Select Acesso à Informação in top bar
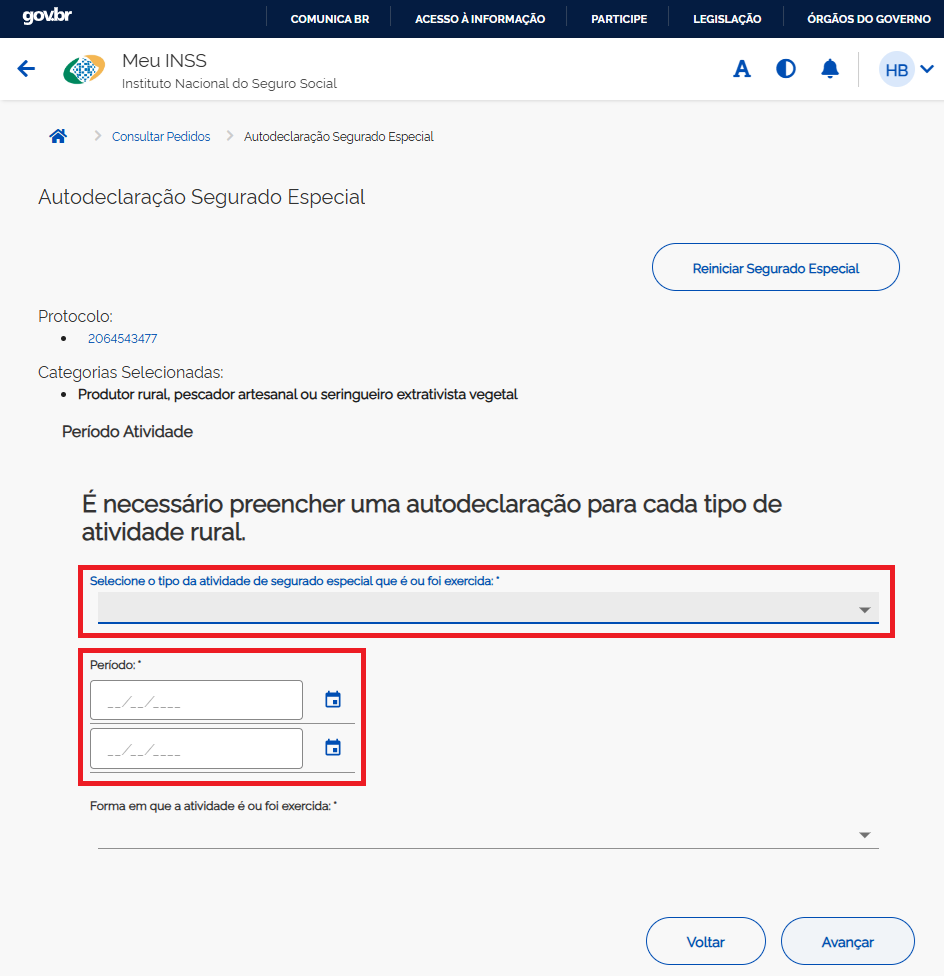The width and height of the screenshot is (944, 976). coord(479,19)
